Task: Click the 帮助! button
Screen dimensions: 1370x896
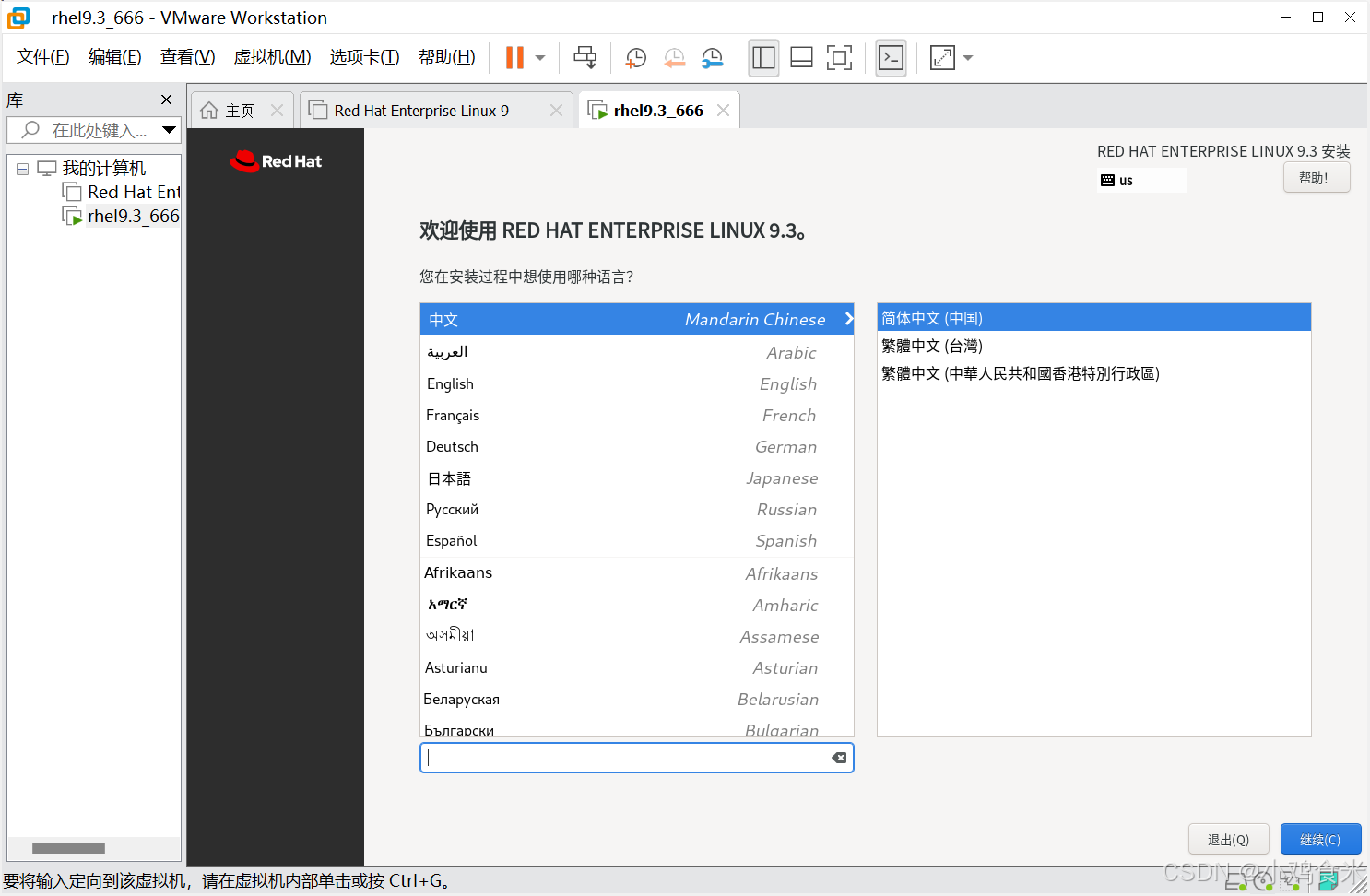Action: (x=1317, y=178)
